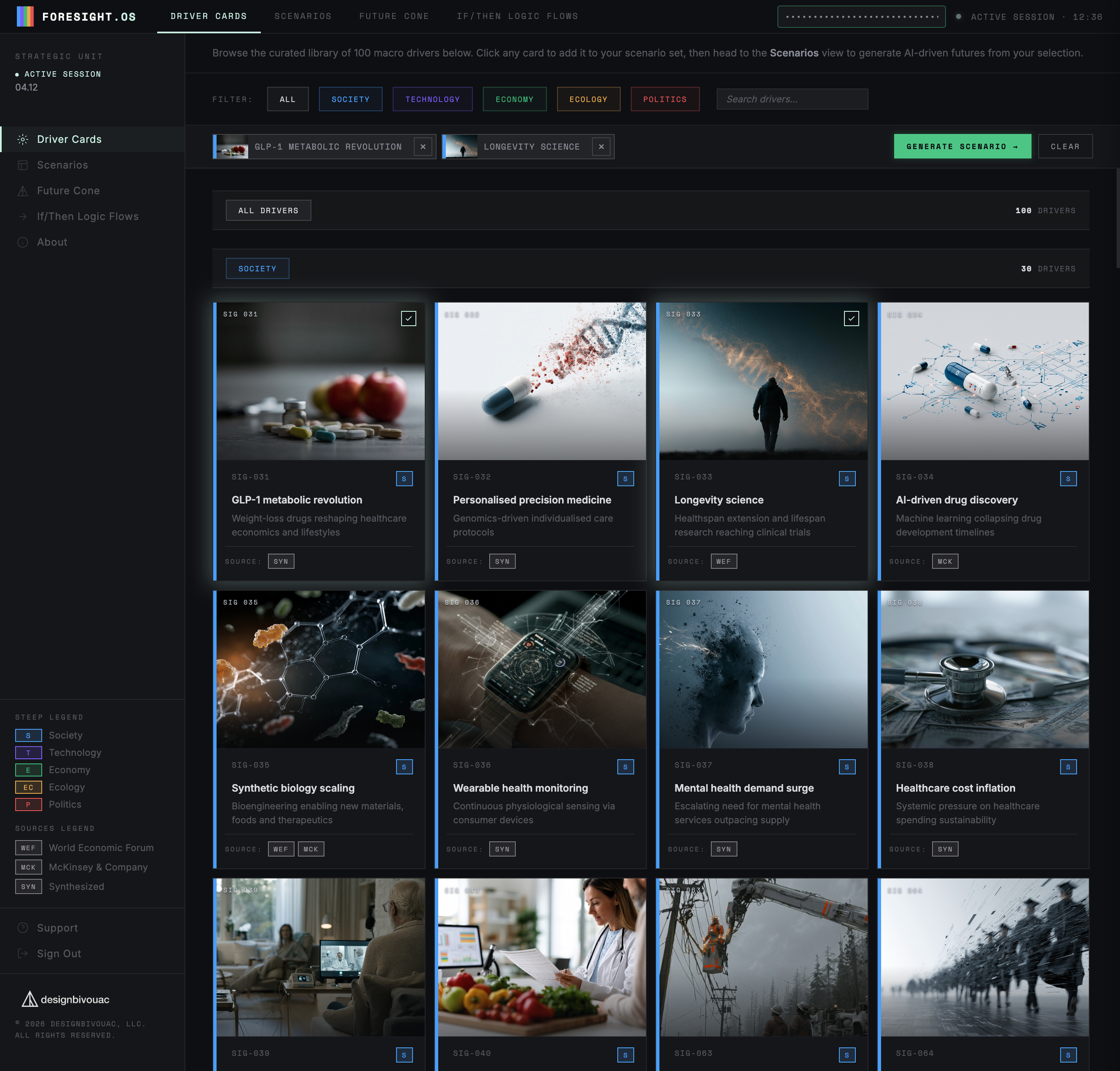Click the S badge on Longevity science card

tap(847, 478)
